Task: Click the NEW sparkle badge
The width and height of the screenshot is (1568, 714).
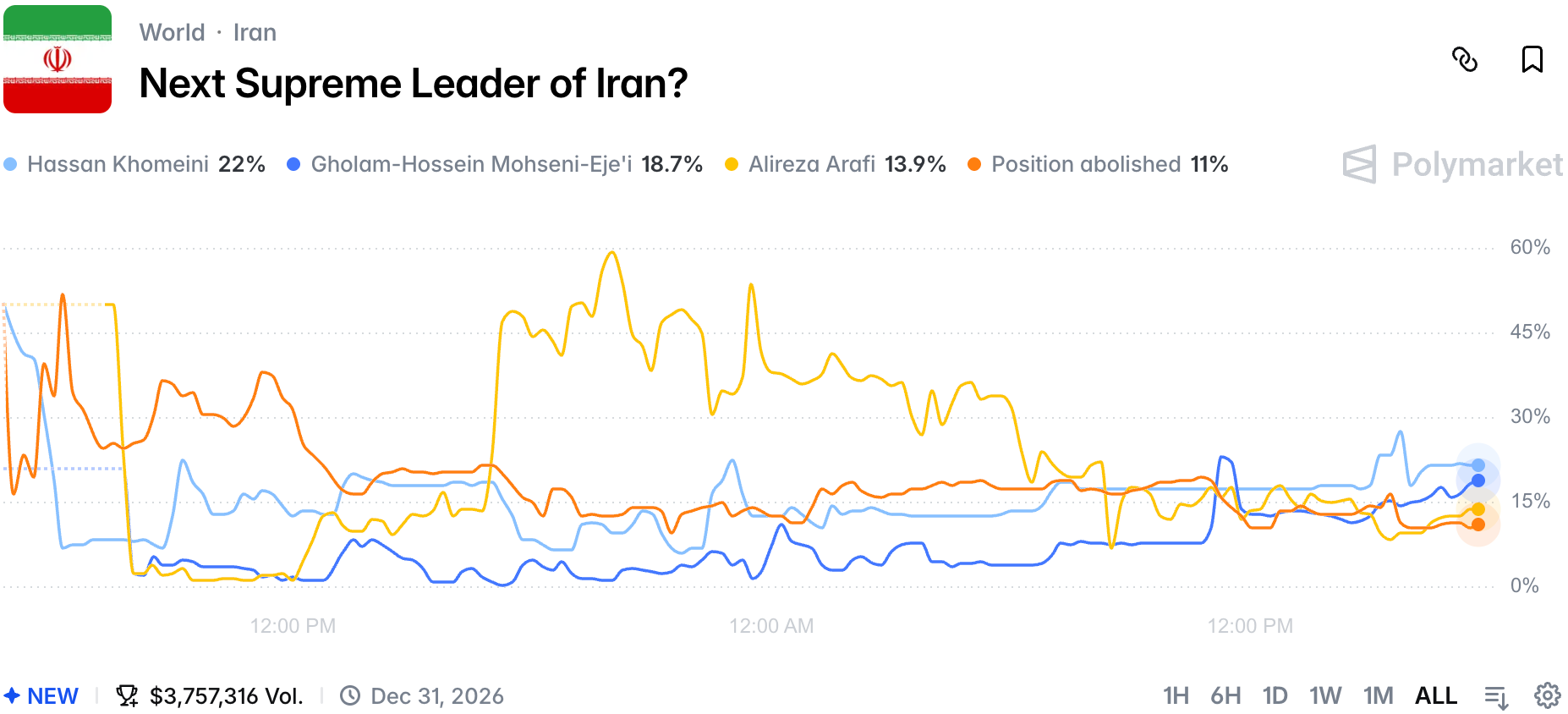Action: point(41,695)
